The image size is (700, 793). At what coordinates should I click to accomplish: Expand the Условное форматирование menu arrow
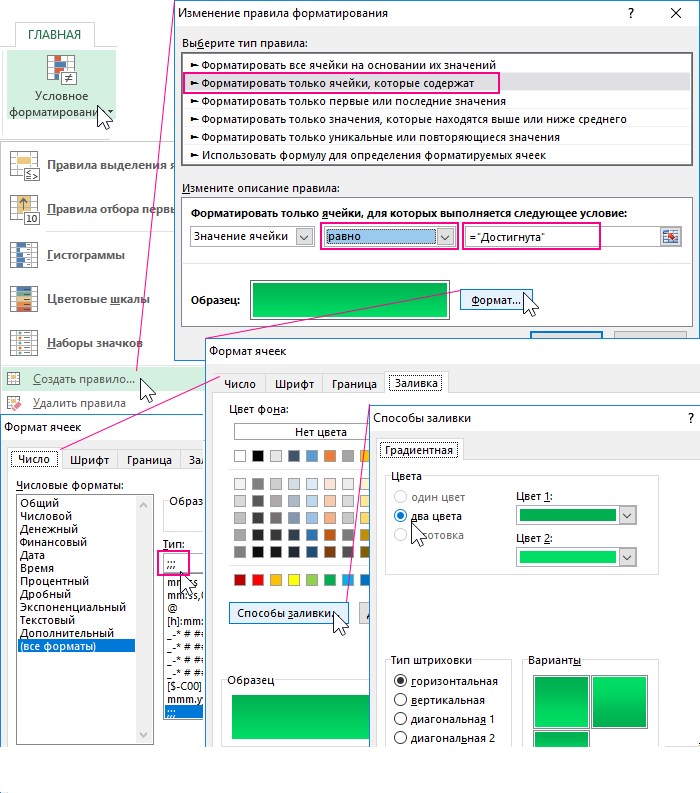[111, 111]
